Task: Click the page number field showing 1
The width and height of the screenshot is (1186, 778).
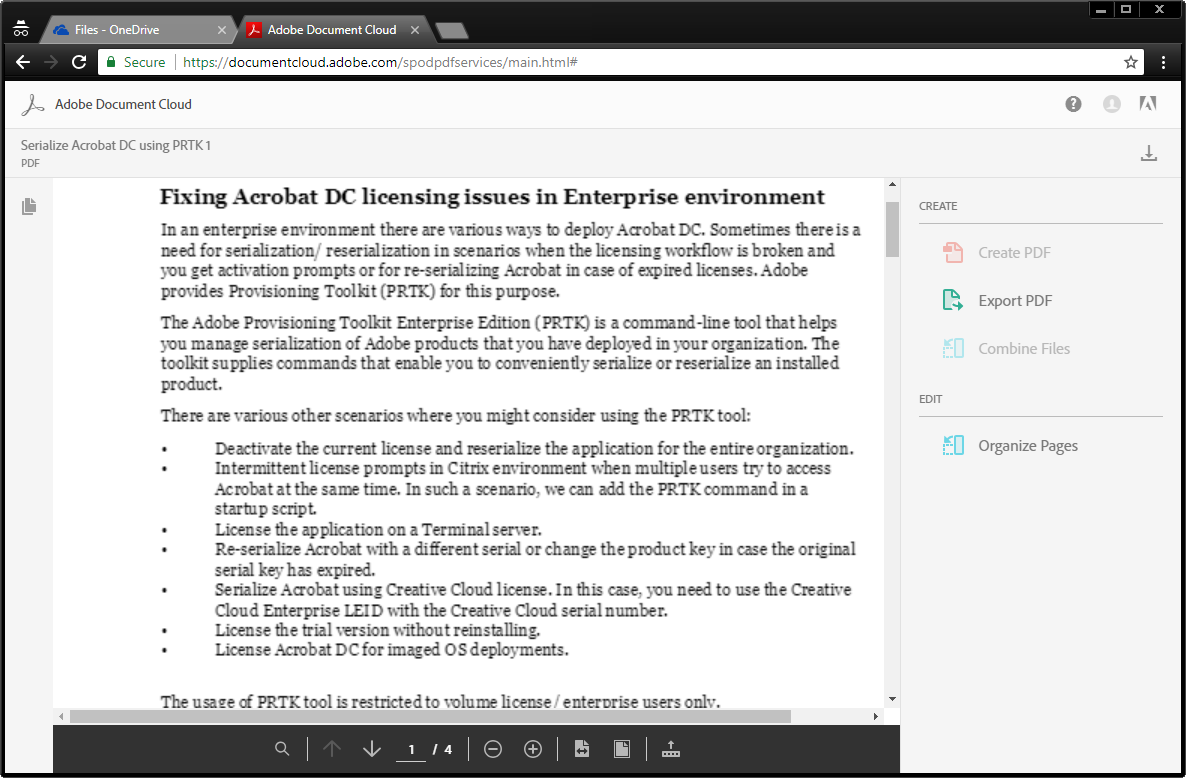Action: point(411,749)
